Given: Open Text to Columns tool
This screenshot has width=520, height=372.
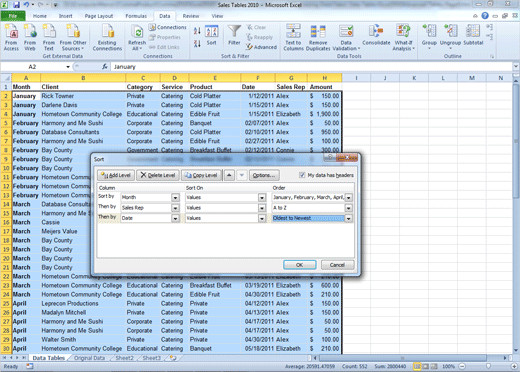Looking at the screenshot, I should click(x=293, y=37).
